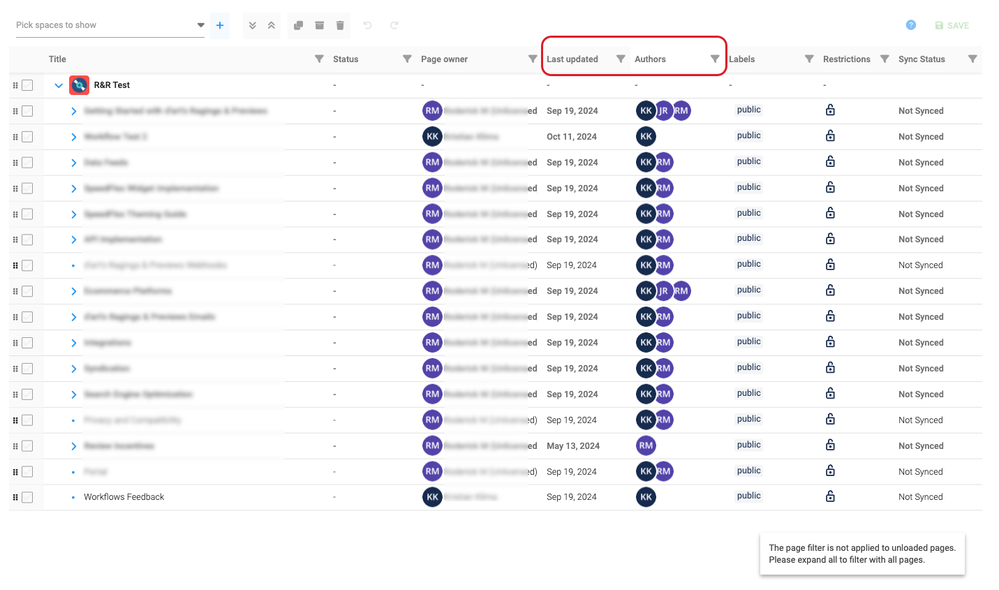The height and width of the screenshot is (590, 999).
Task: Expand the page row dated May 13, 2024
Action: coord(74,446)
